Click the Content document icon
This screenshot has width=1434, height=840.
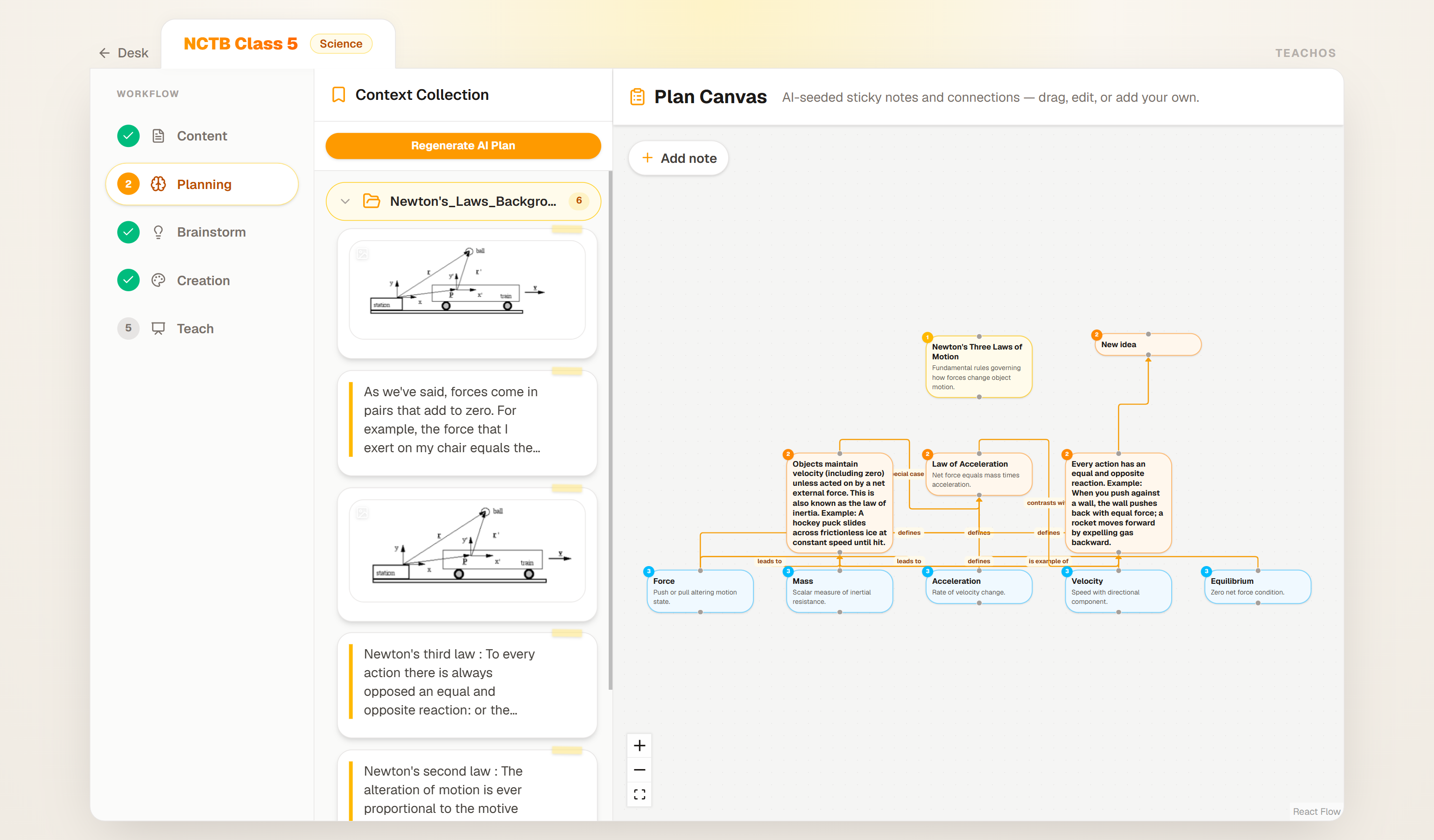(158, 136)
